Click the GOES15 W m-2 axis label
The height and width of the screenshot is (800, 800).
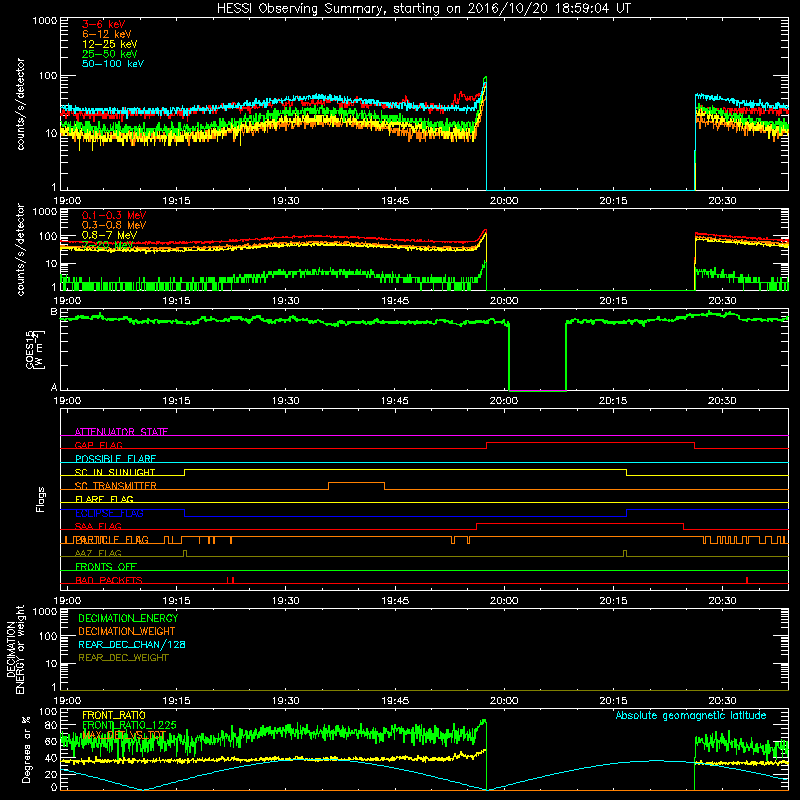(x=35, y=349)
